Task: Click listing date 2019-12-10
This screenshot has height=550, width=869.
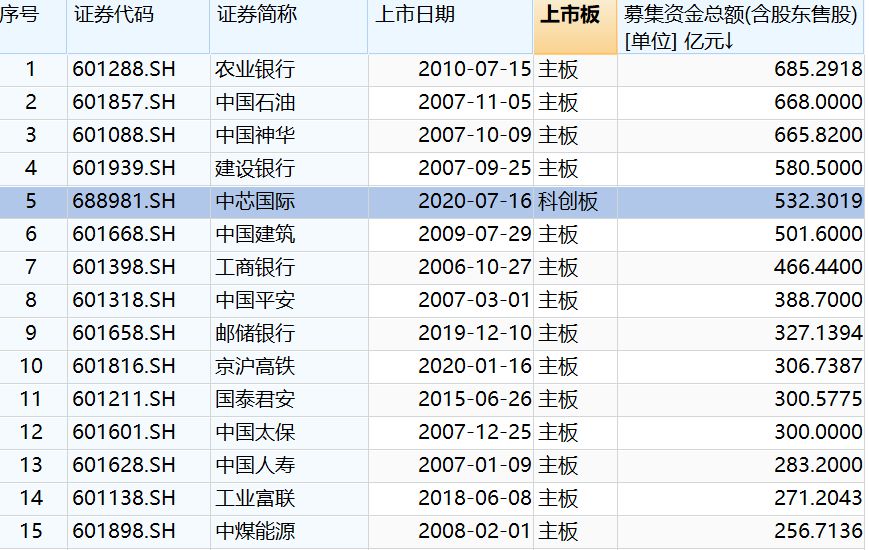Action: click(451, 334)
